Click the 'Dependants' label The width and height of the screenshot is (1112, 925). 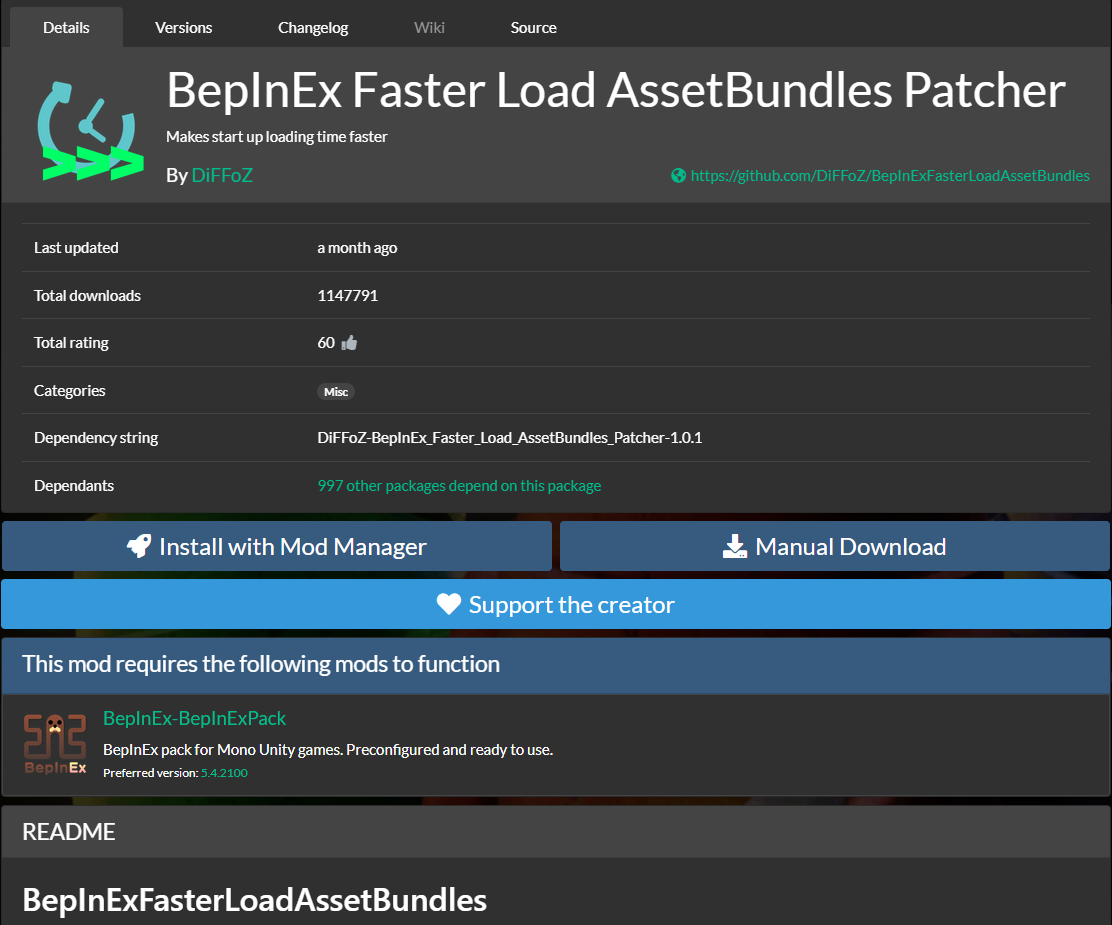point(74,486)
